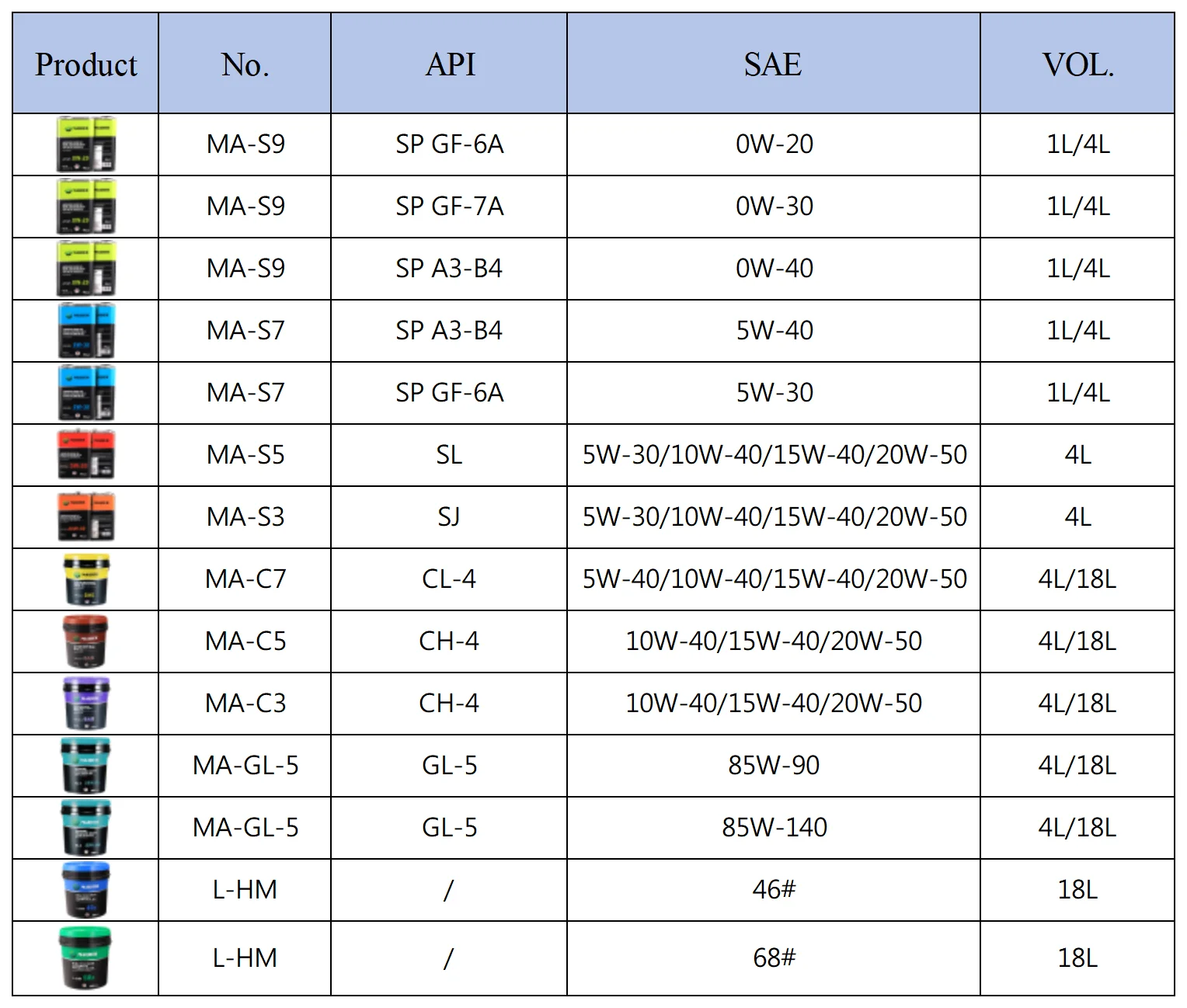This screenshot has height=1008, width=1187.
Task: Click the blue can image beside 5W-40
Action: (85, 331)
